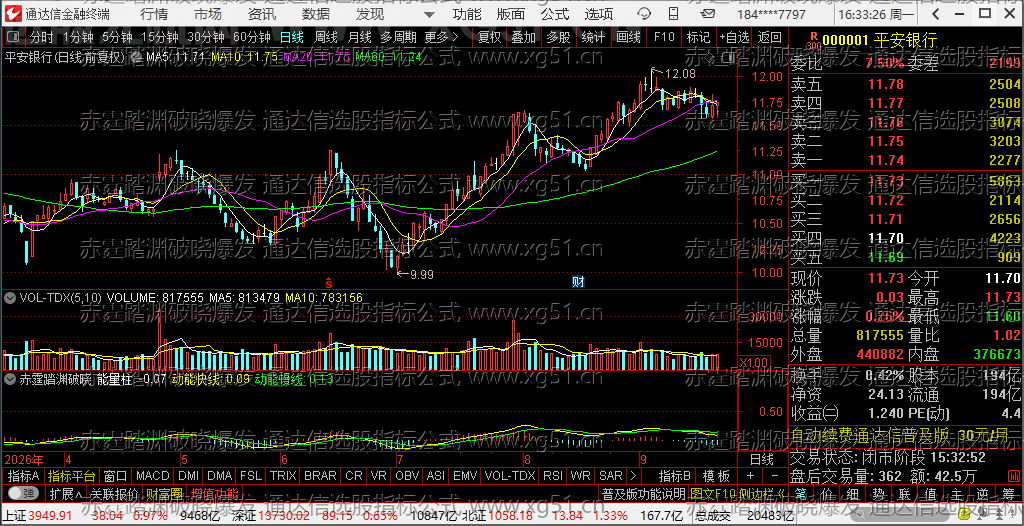Open the 行情 menu

(x=153, y=14)
